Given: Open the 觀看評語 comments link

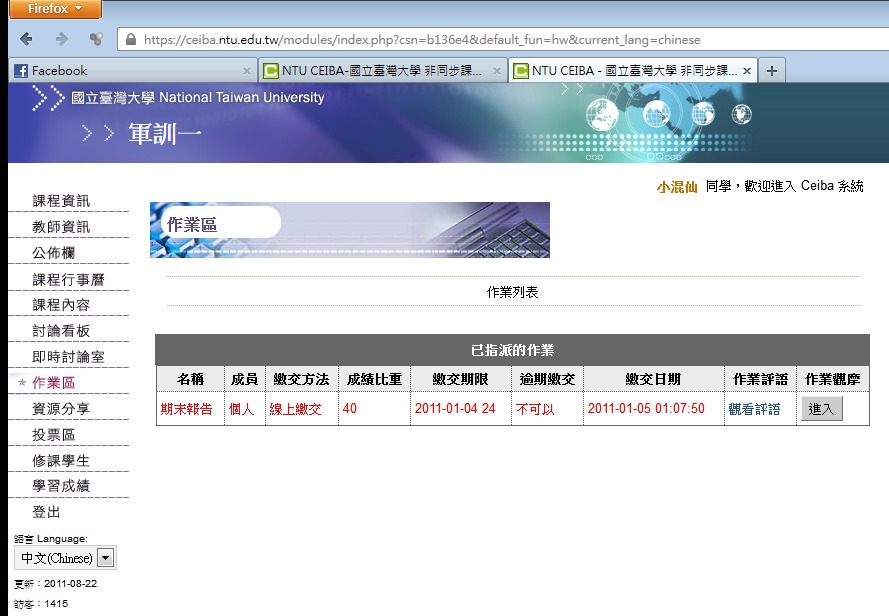Looking at the screenshot, I should tap(754, 409).
